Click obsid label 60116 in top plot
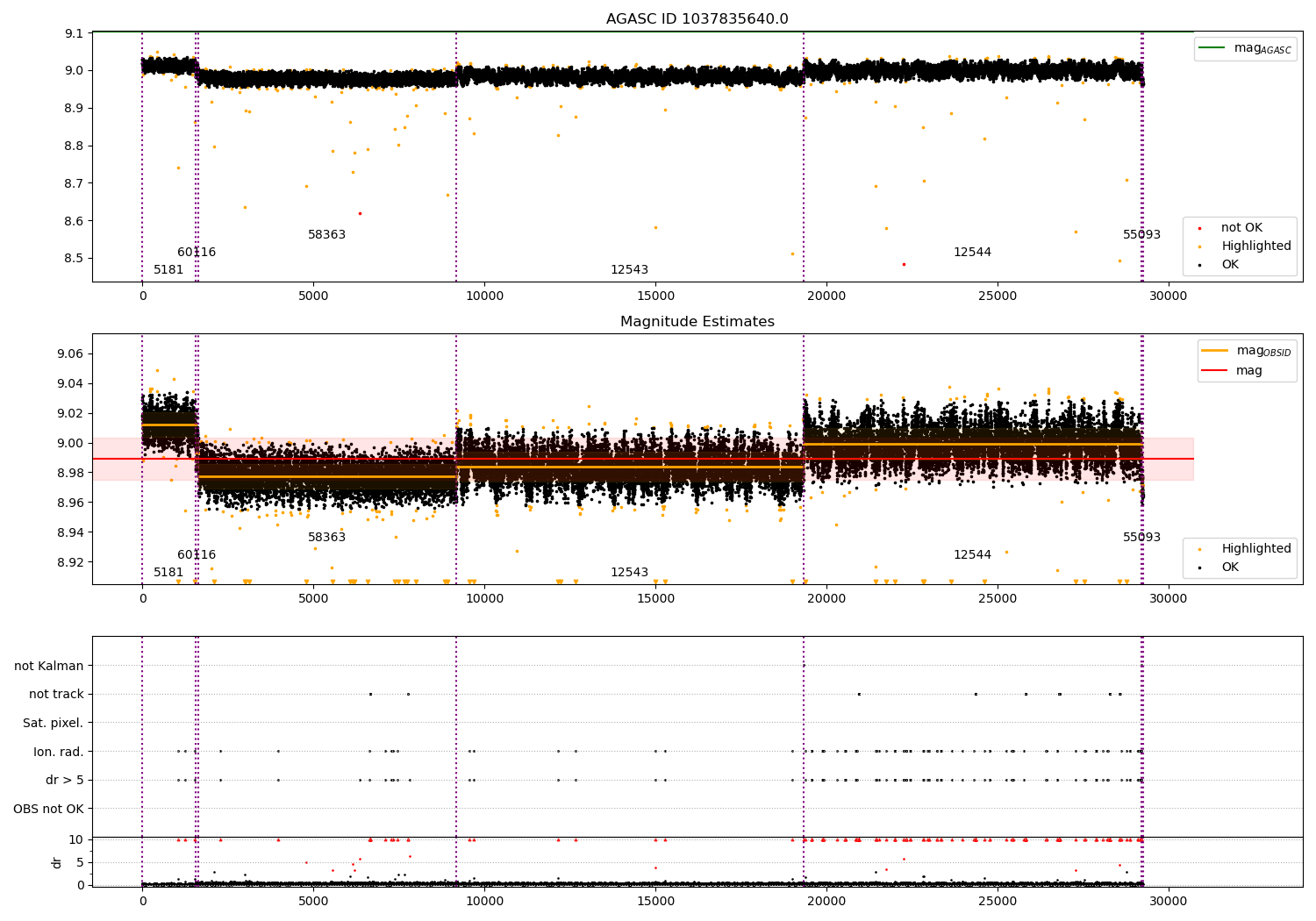Screen dimensions: 1316x921 pos(197,253)
